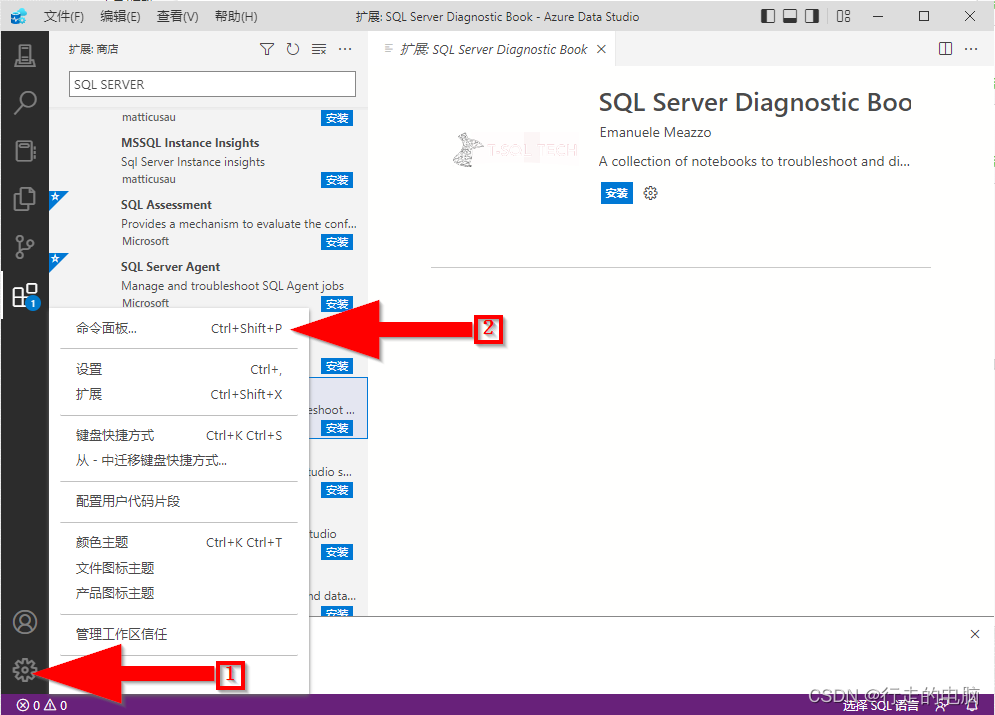Open the Manage gear menu
Viewport: 995px width, 715px height.
pos(25,670)
